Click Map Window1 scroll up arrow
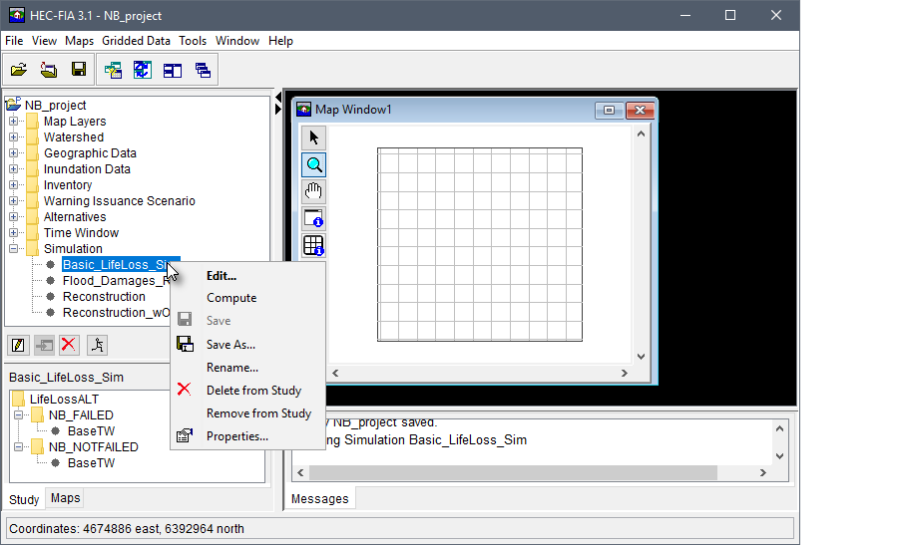 641,134
